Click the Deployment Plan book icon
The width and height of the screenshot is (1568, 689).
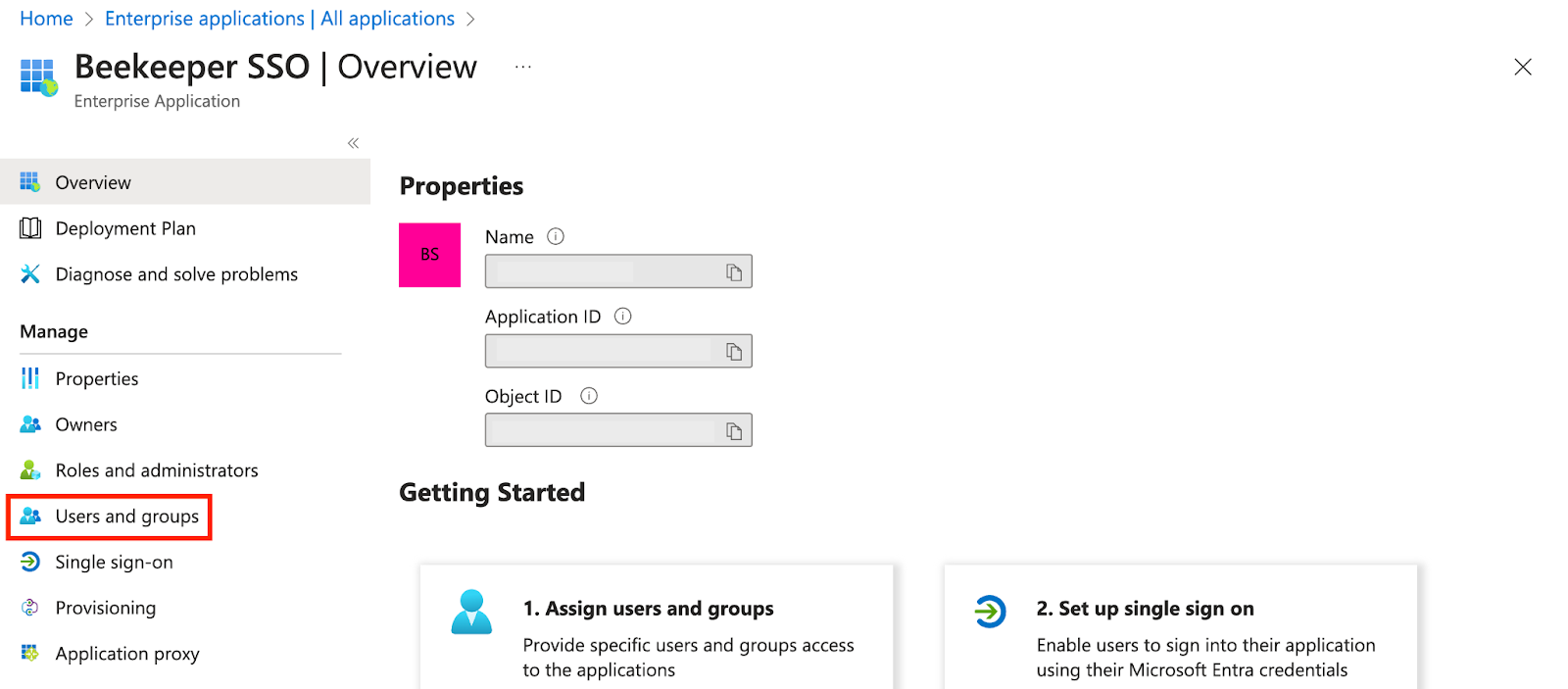(30, 228)
